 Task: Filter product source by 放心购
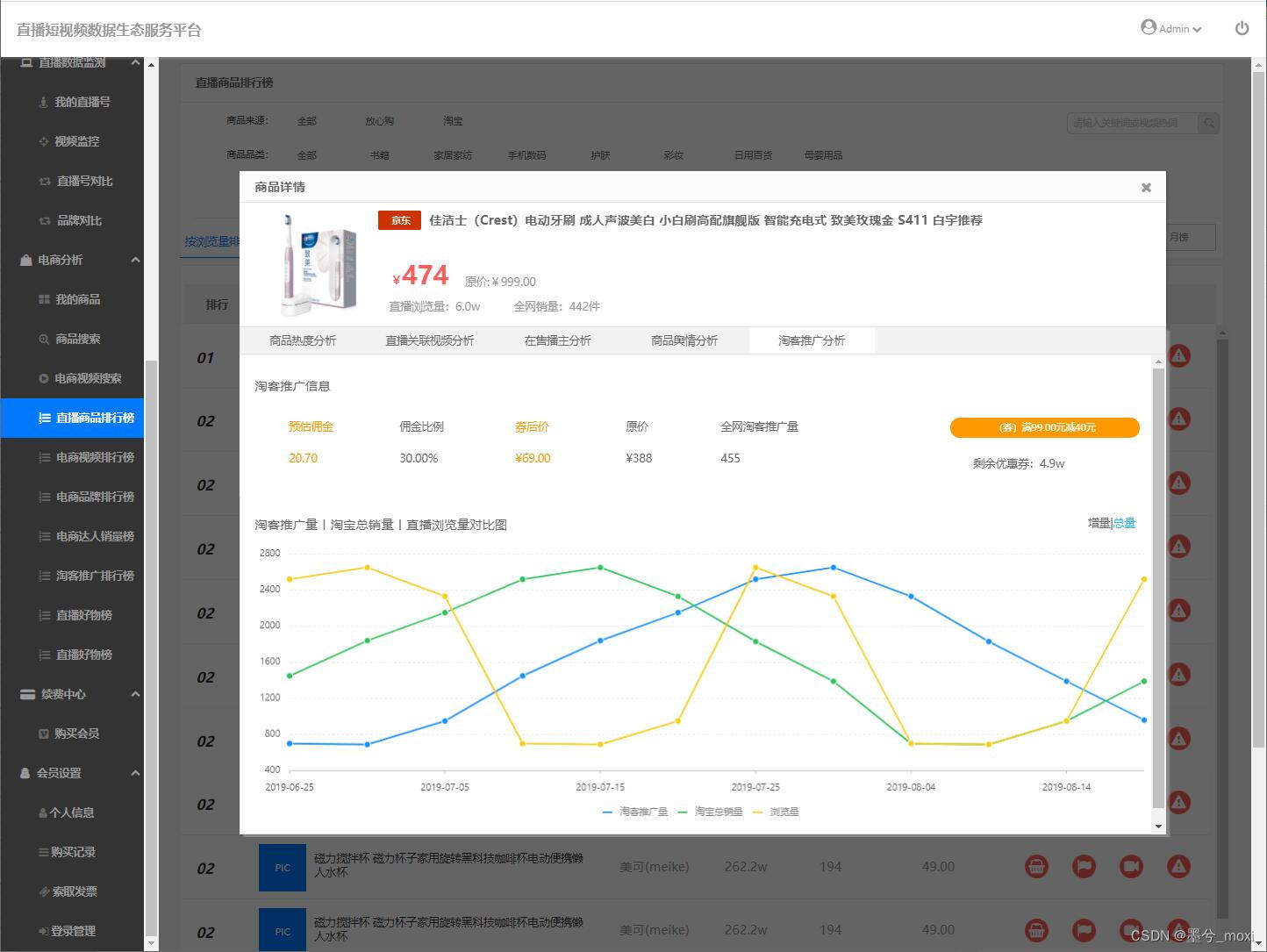(x=380, y=121)
